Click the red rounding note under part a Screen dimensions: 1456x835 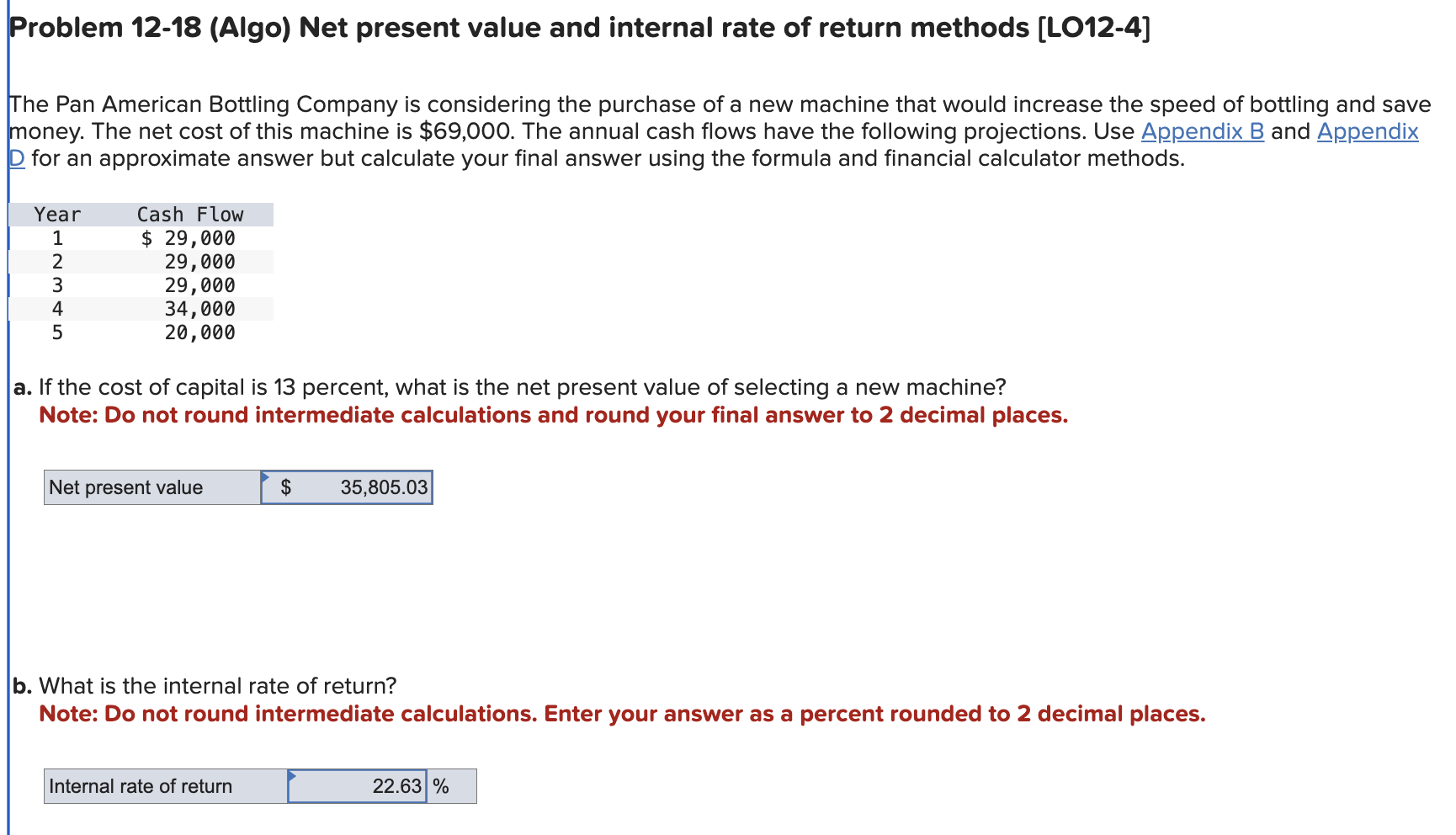pos(553,415)
